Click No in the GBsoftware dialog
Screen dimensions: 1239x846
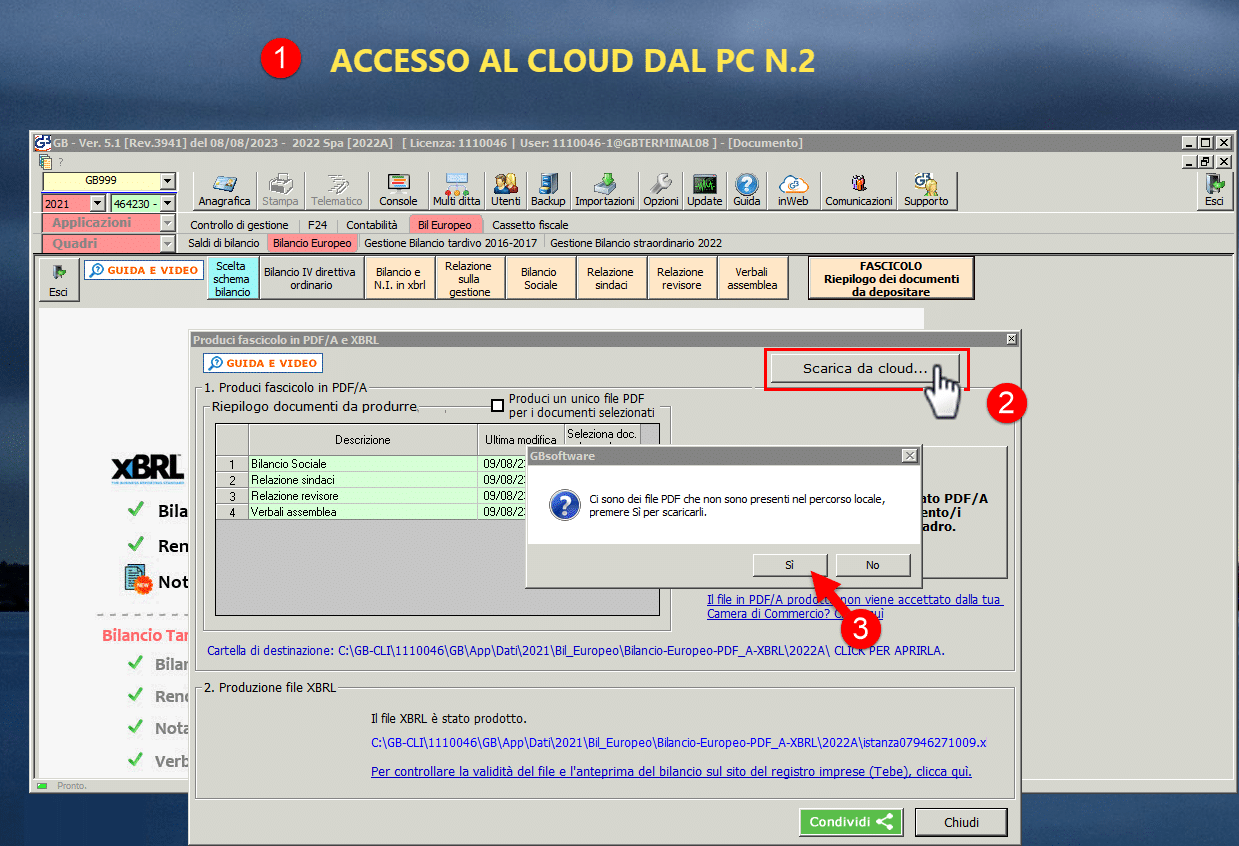(873, 565)
